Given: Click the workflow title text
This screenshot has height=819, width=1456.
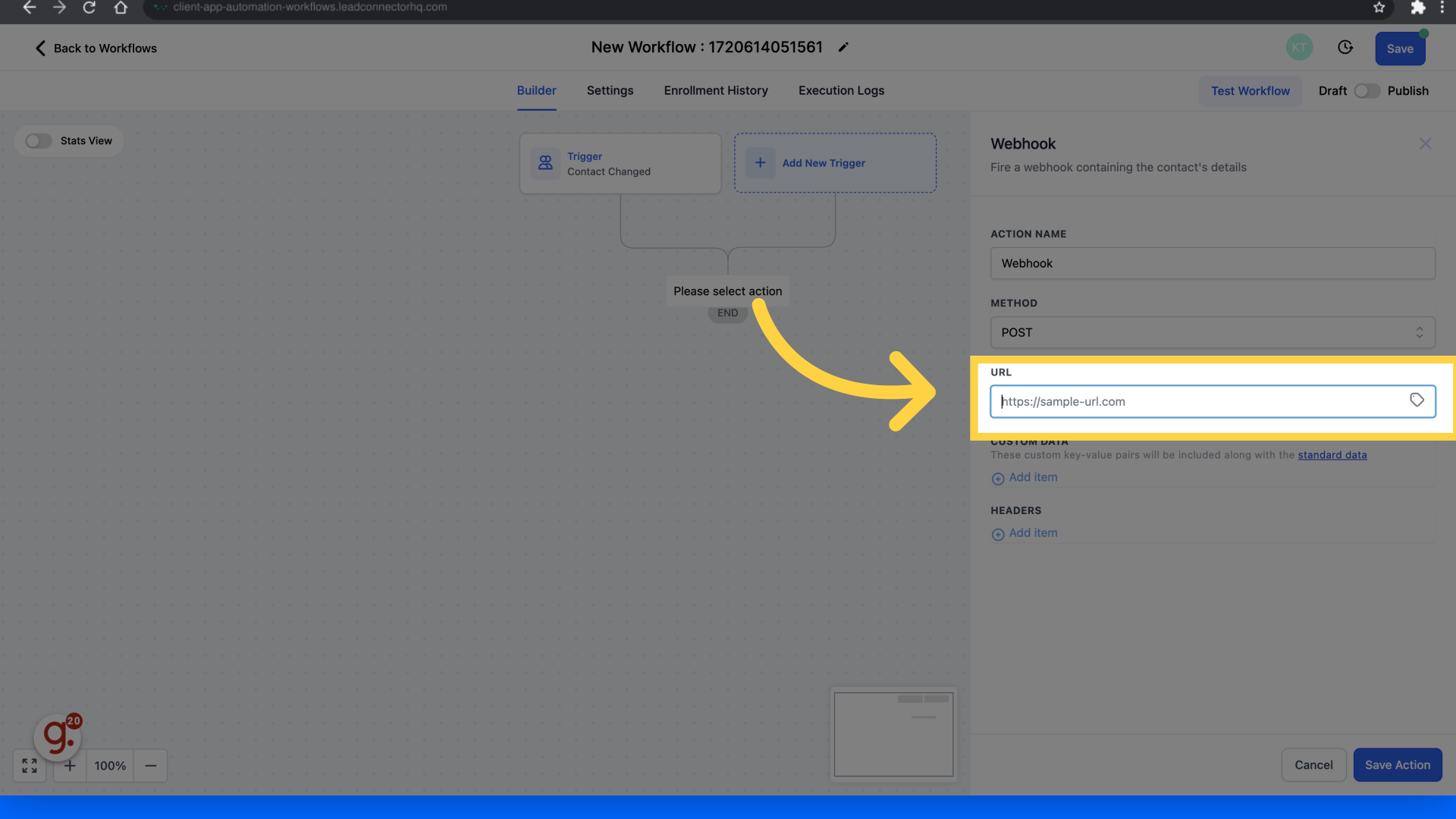Looking at the screenshot, I should point(707,47).
